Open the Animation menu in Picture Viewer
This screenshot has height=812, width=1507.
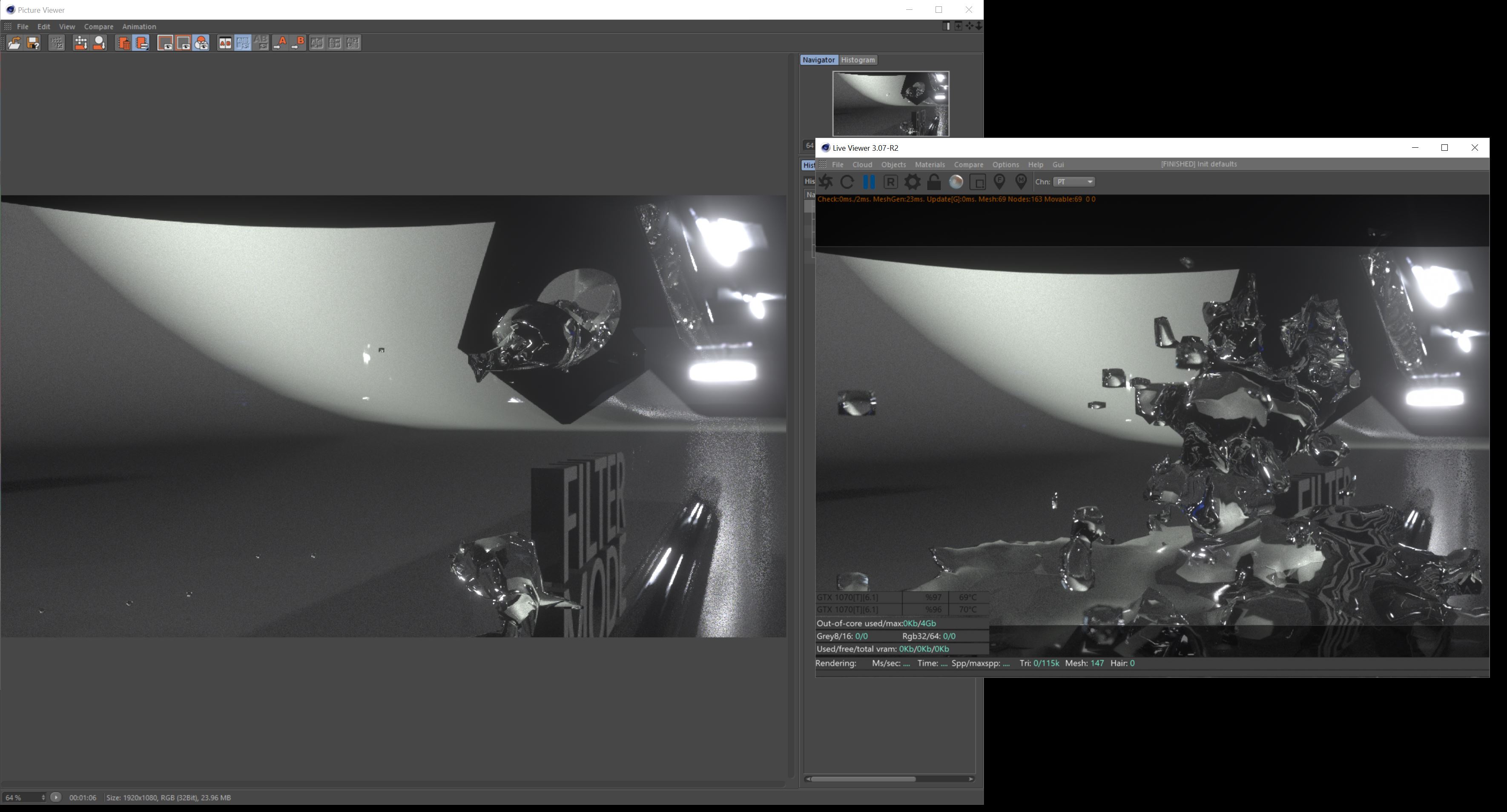pos(139,26)
